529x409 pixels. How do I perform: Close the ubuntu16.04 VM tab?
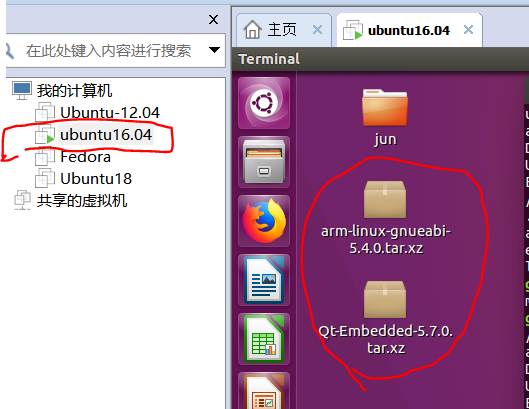click(x=468, y=30)
